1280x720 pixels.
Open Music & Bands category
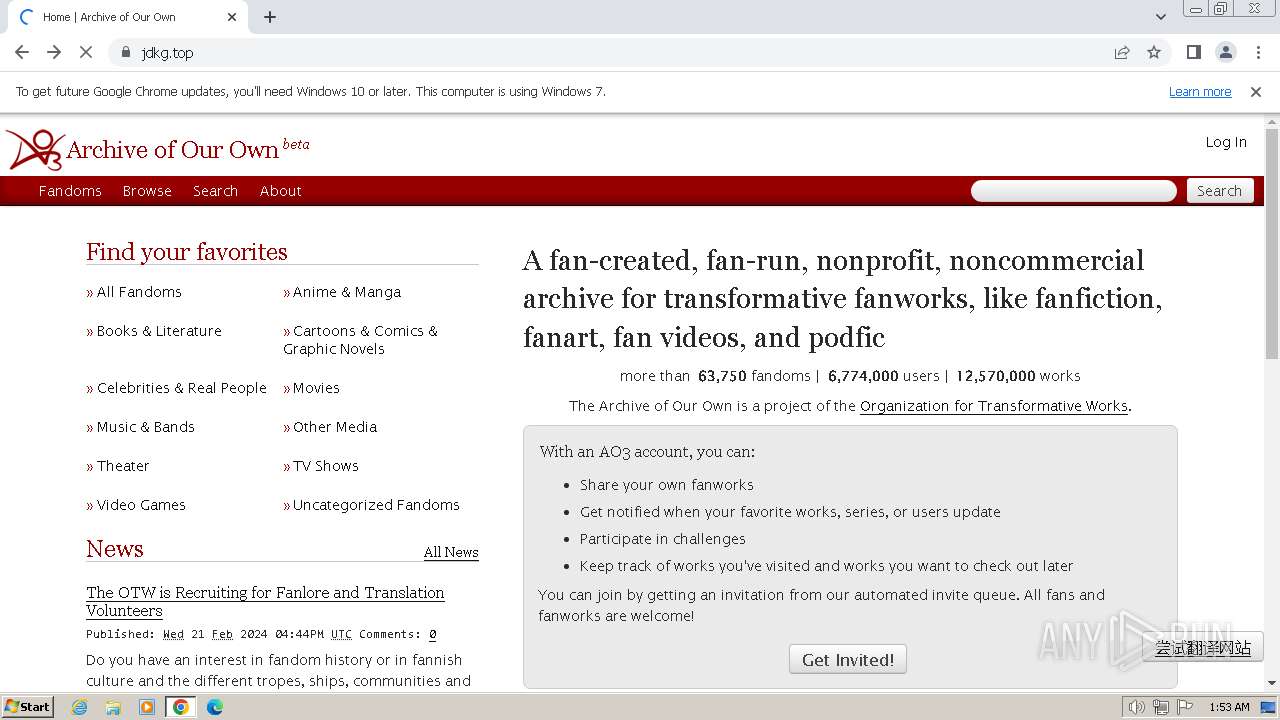(x=146, y=427)
